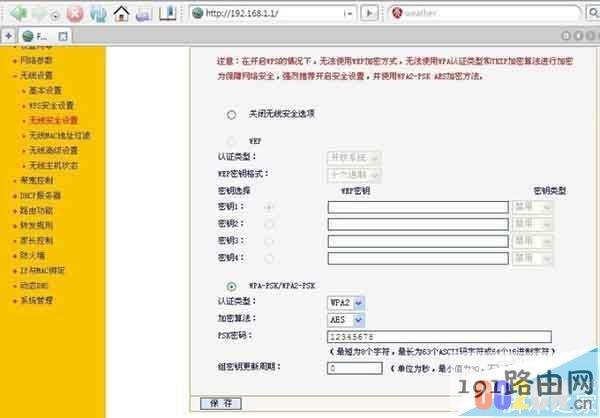Click the 保存 save button

(221, 403)
